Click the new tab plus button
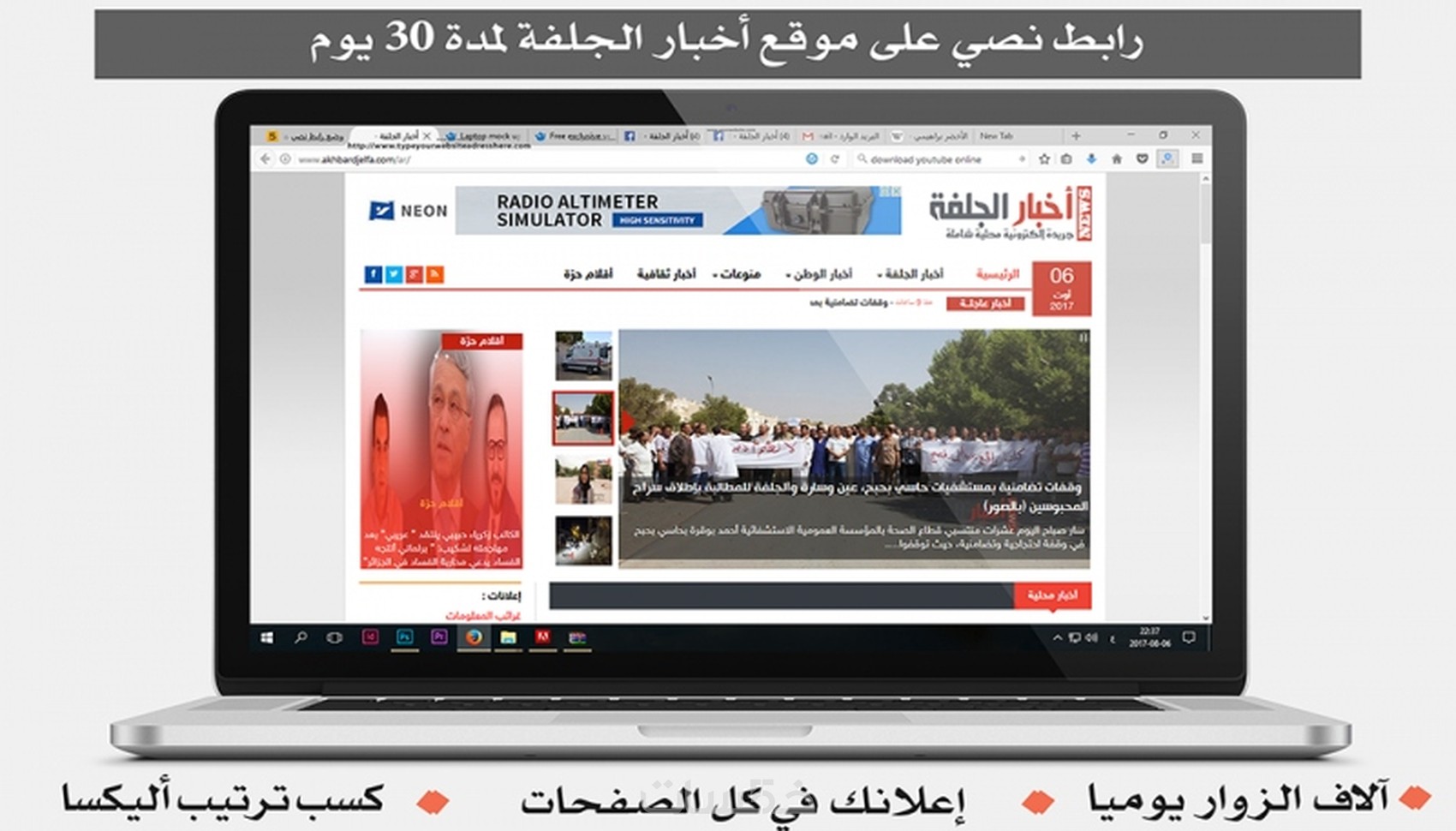Screen dimensions: 1456x831 click(x=1076, y=135)
